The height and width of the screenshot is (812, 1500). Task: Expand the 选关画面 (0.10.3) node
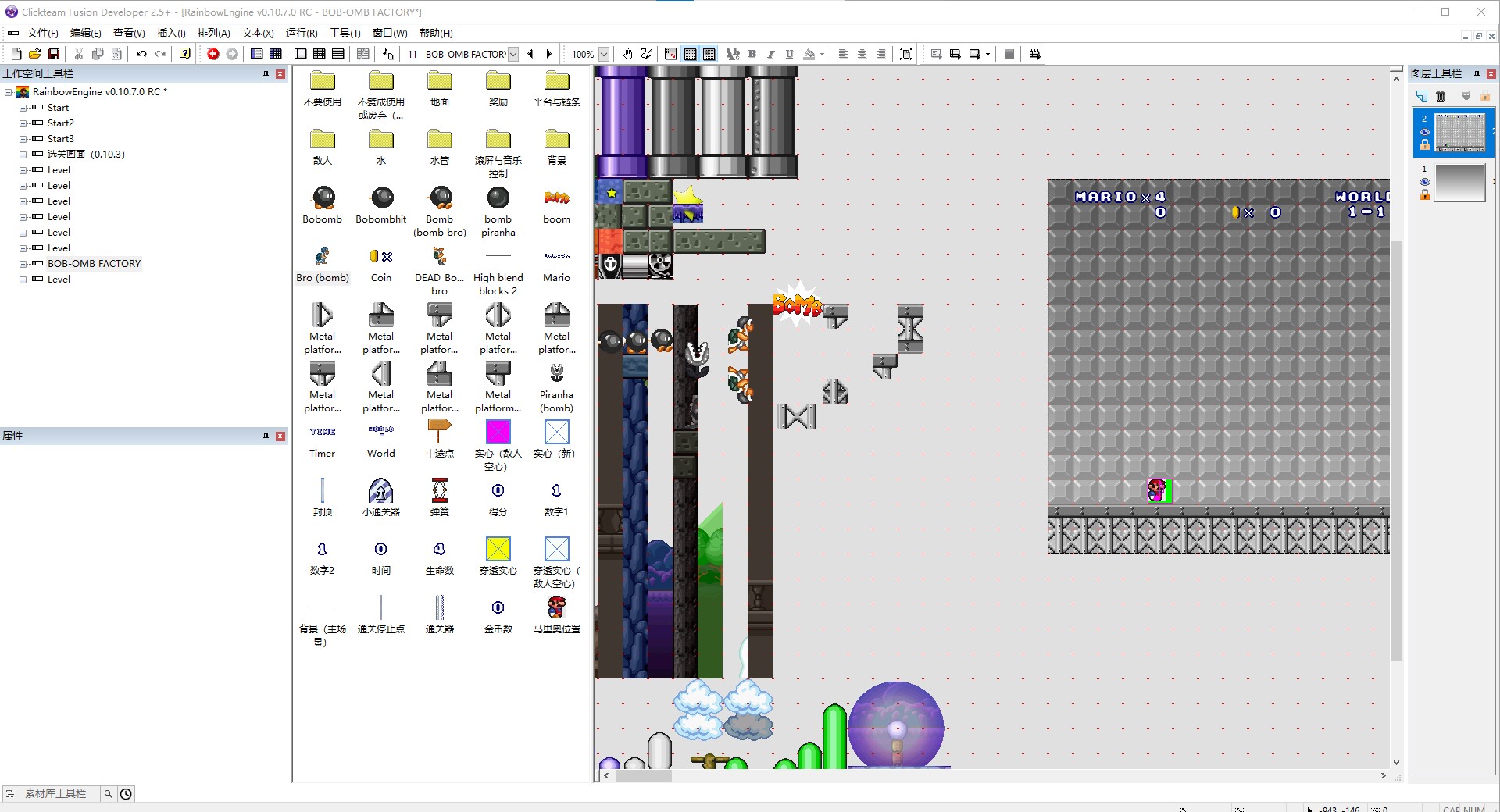click(x=23, y=155)
